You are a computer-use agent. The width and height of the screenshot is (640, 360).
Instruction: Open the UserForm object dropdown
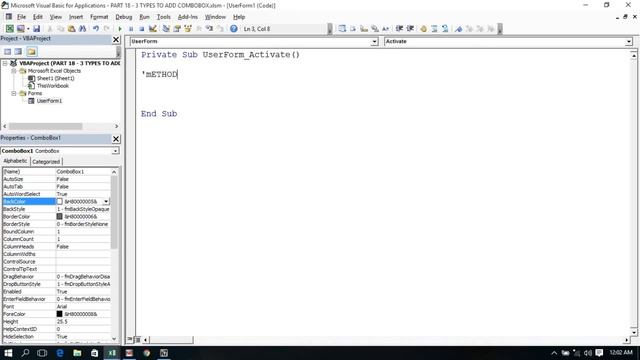374,42
